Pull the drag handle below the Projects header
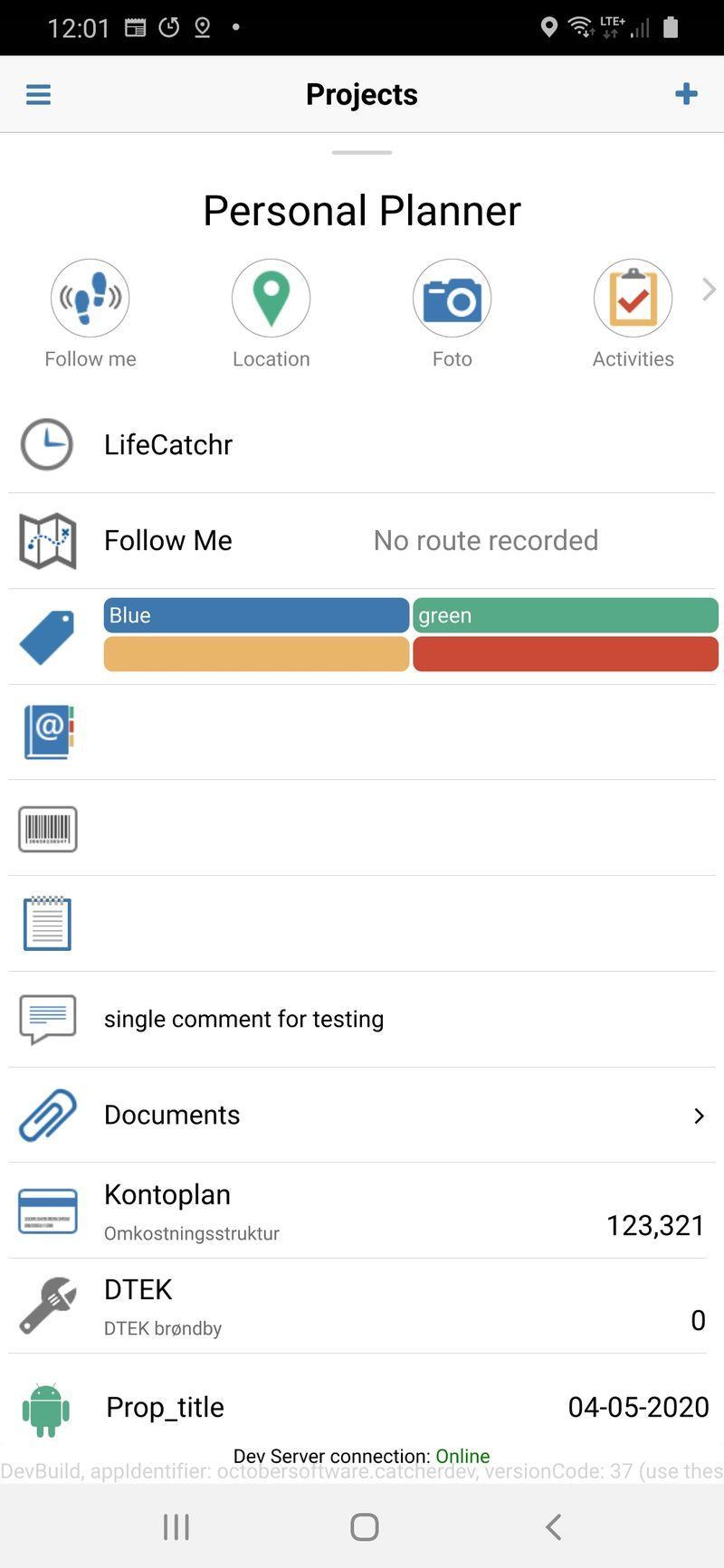 (x=362, y=153)
